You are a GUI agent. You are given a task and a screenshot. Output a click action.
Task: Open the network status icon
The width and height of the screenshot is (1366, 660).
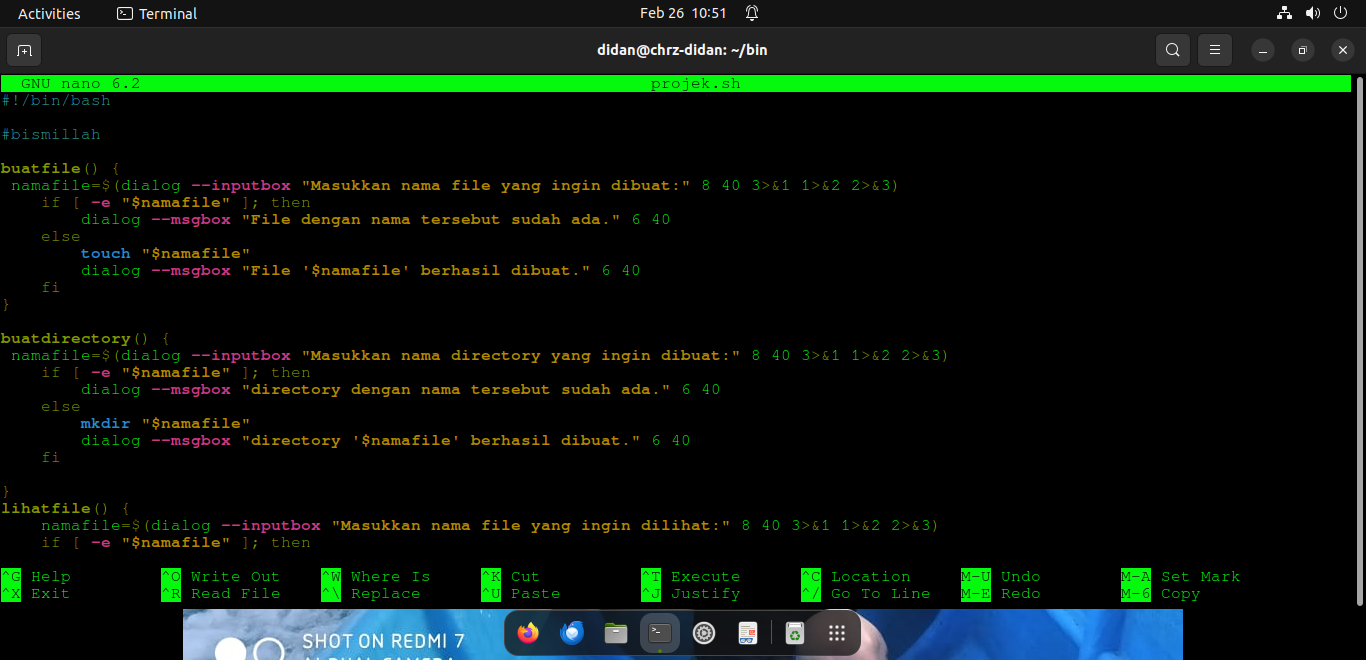point(1285,13)
